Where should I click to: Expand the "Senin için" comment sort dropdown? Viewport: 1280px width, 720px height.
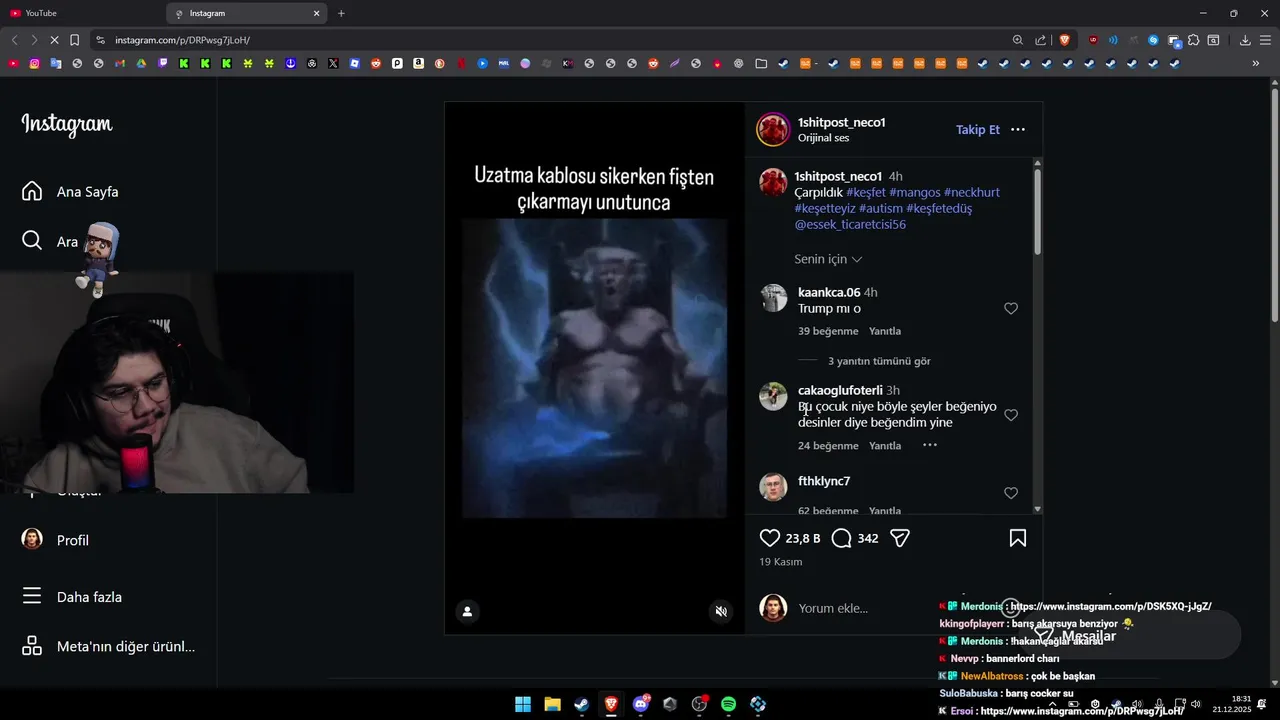tap(828, 259)
